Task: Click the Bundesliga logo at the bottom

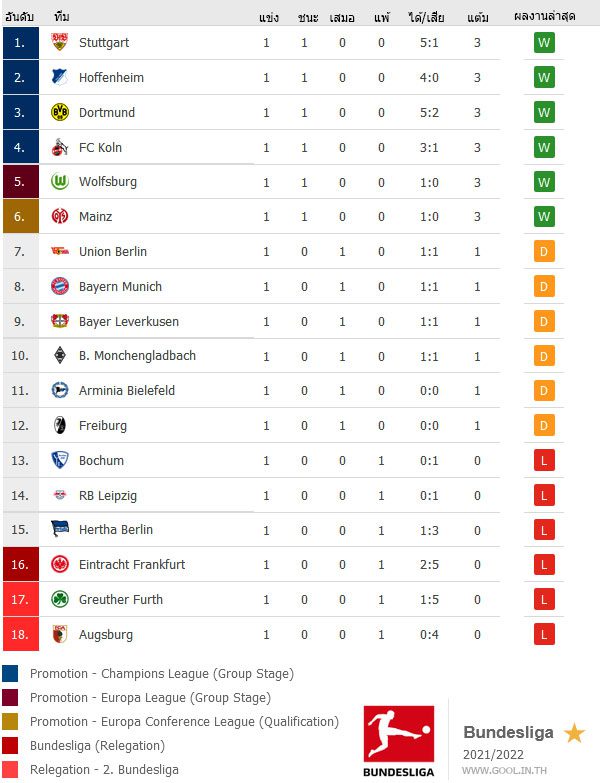Action: click(x=399, y=741)
